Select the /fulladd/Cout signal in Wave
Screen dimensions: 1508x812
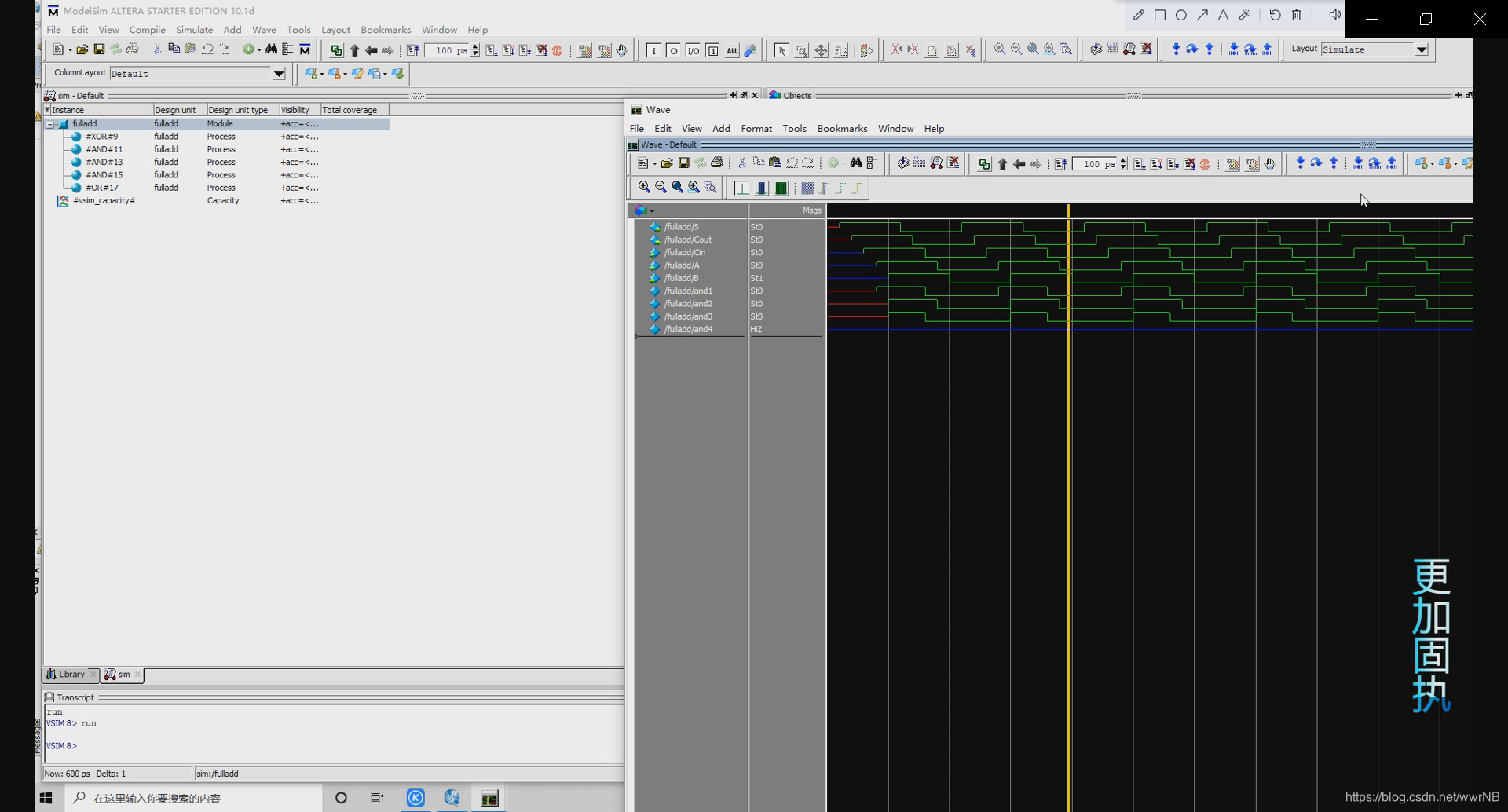pyautogui.click(x=688, y=240)
